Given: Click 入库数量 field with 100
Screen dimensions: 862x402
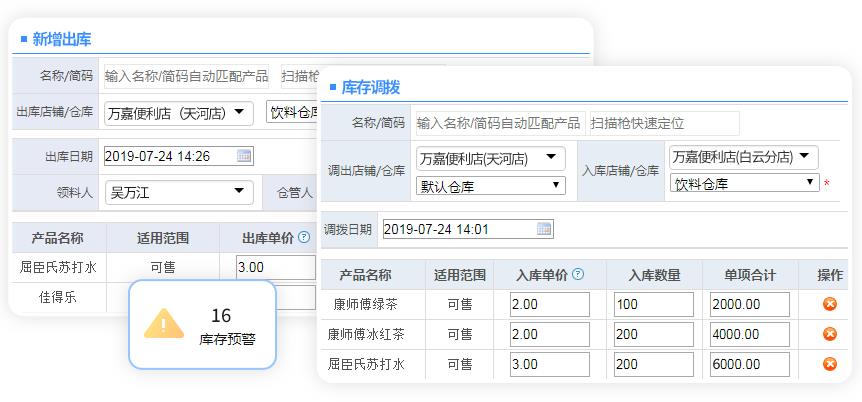Looking at the screenshot, I should (x=654, y=304).
